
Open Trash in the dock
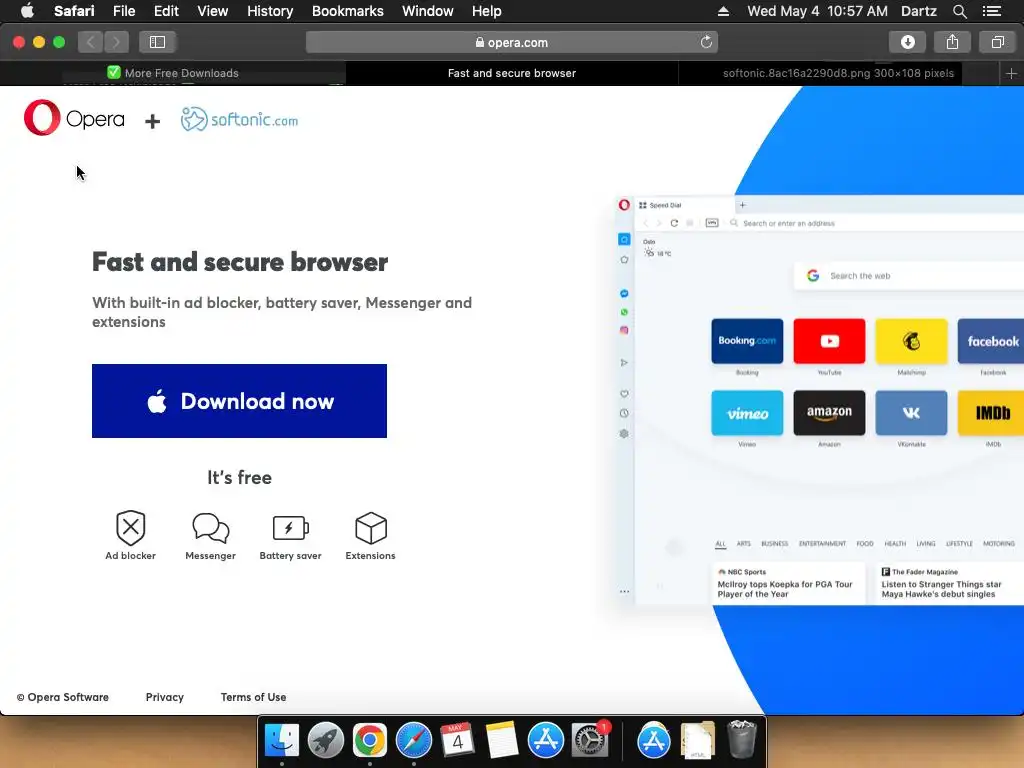741,740
